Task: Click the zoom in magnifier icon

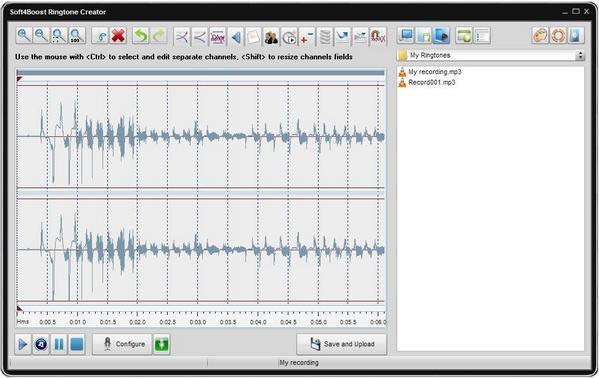Action: [x=24, y=36]
